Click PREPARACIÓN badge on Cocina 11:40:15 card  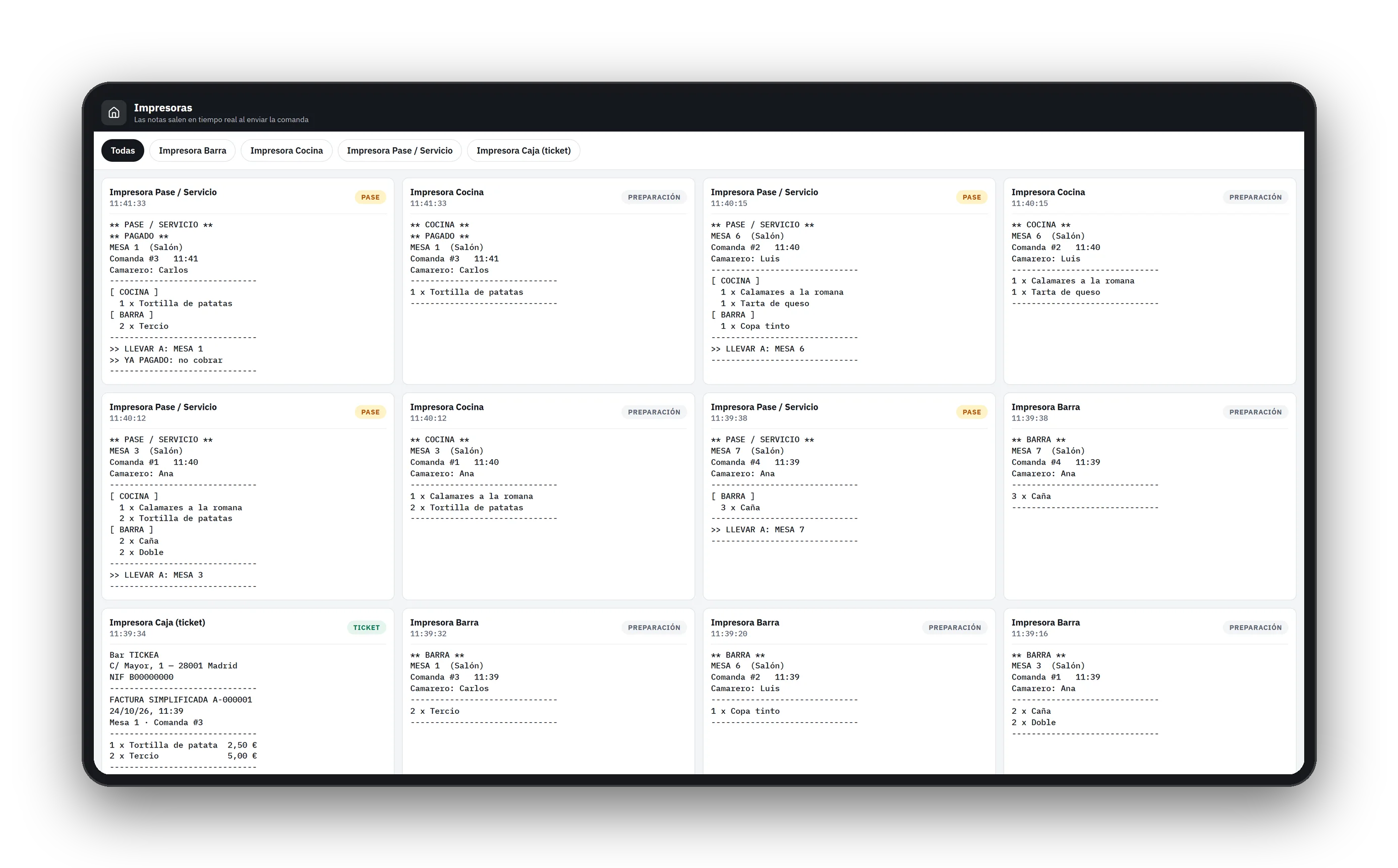coord(1256,197)
